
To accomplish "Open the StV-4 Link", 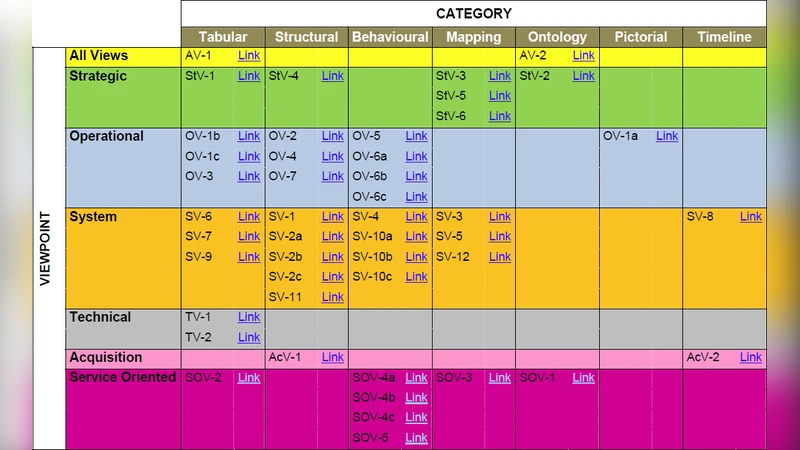I will pyautogui.click(x=332, y=76).
